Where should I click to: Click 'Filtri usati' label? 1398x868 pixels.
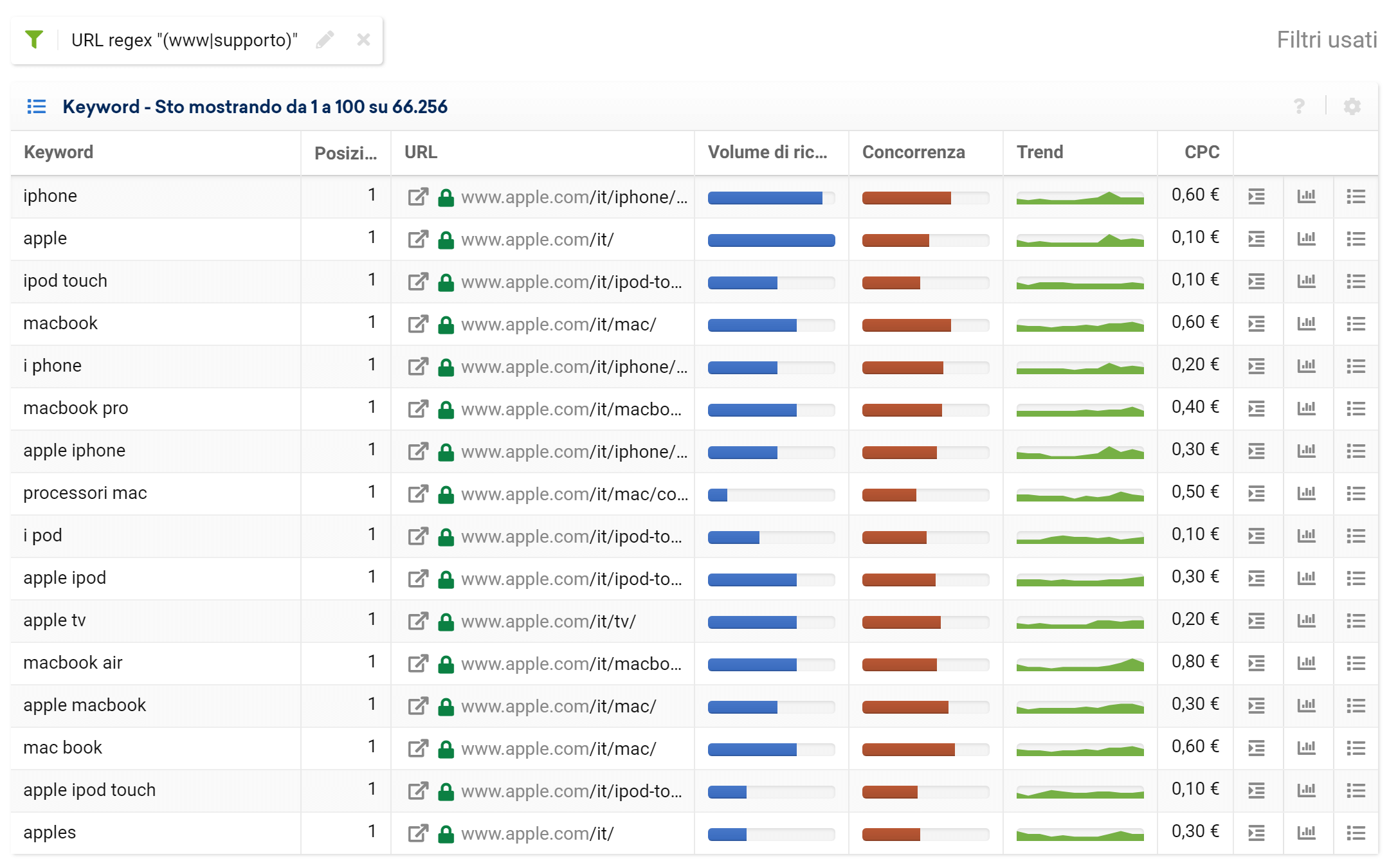point(1327,40)
